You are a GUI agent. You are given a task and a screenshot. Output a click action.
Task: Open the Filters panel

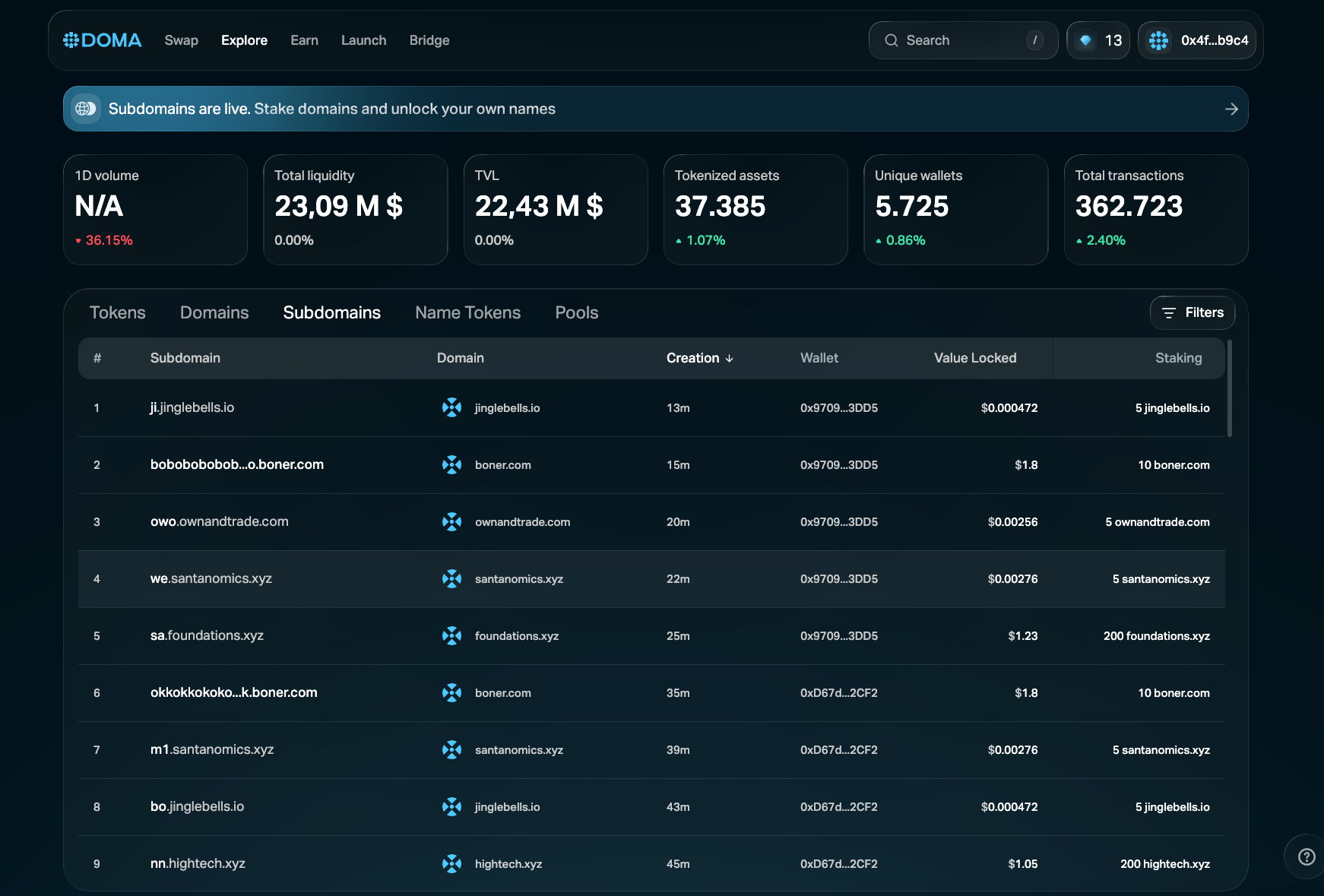(x=1192, y=312)
